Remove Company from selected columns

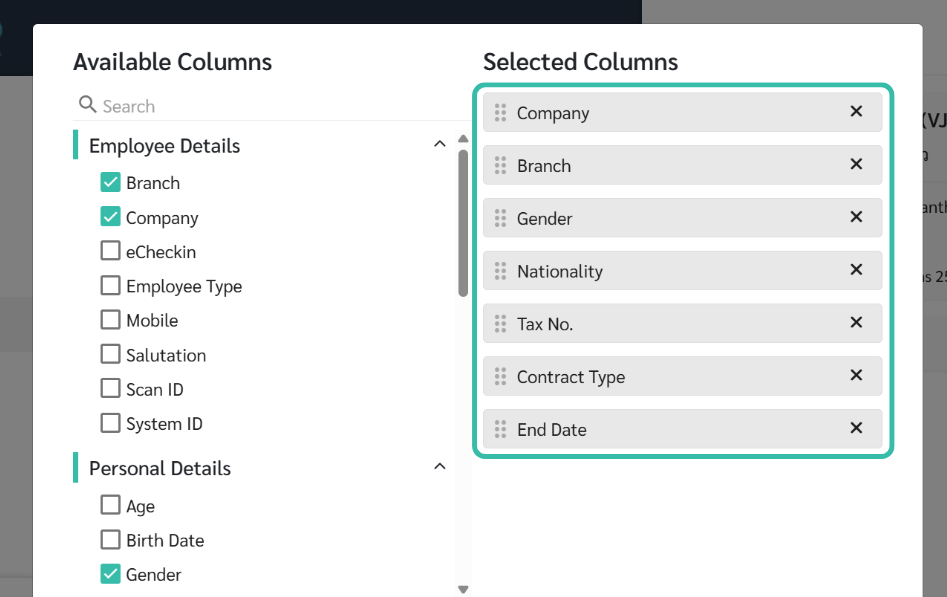(856, 111)
